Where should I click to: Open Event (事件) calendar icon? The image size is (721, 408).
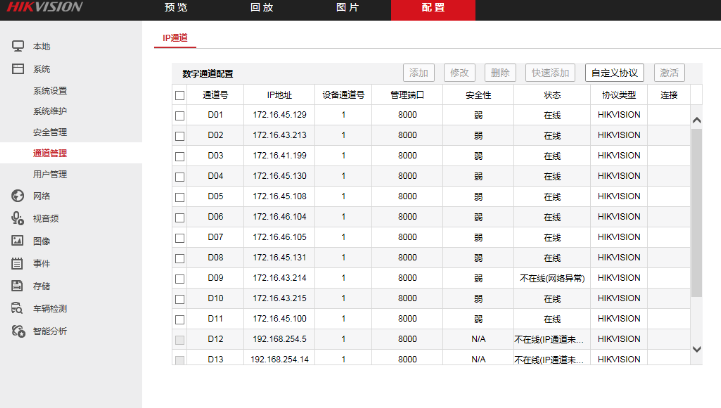17,263
